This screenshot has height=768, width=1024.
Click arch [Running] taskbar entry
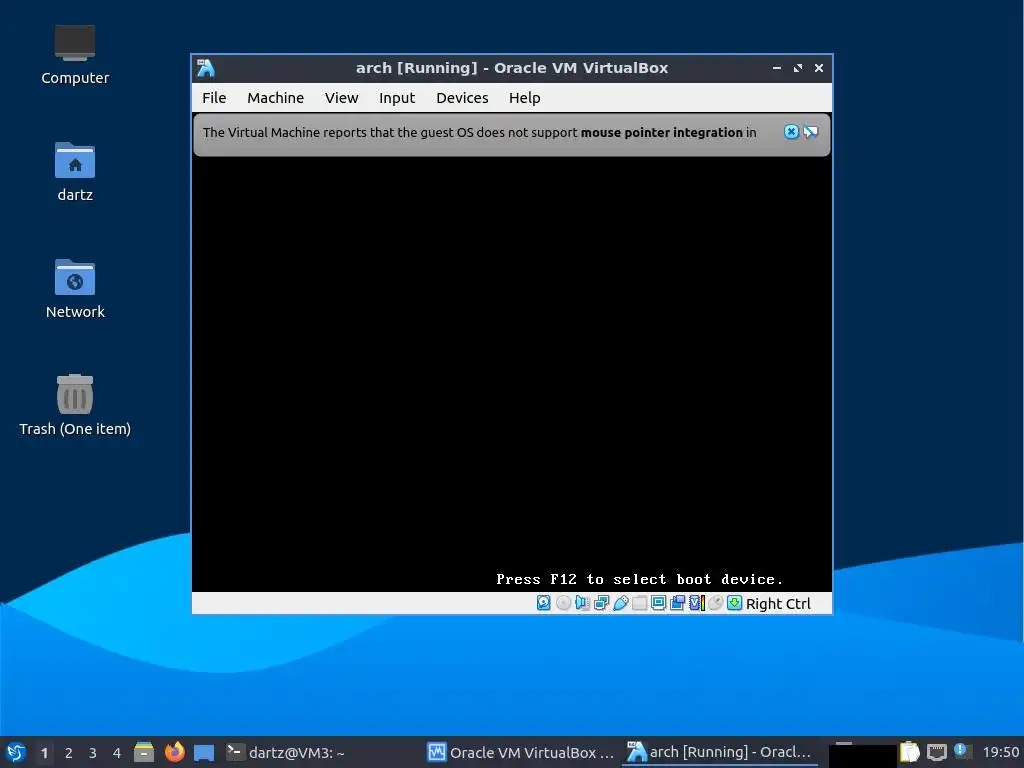click(720, 752)
